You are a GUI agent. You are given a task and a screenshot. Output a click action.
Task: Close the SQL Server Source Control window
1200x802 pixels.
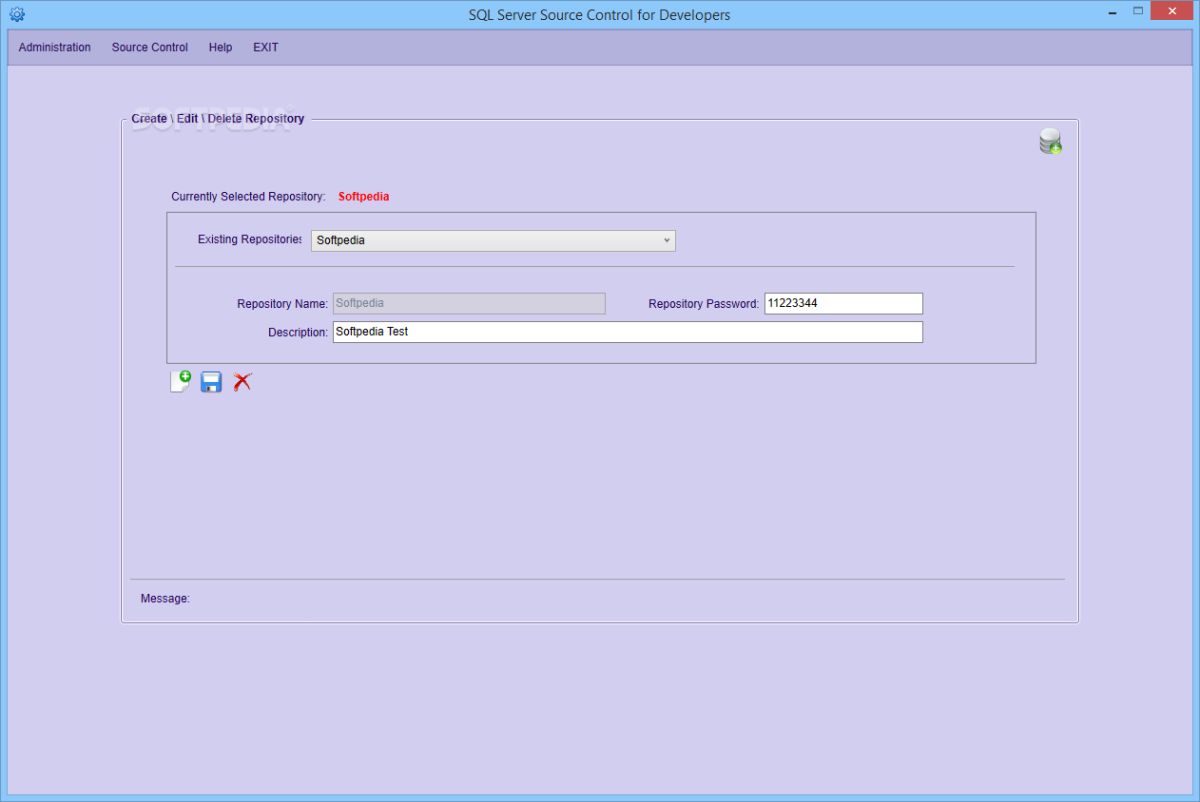(1171, 11)
